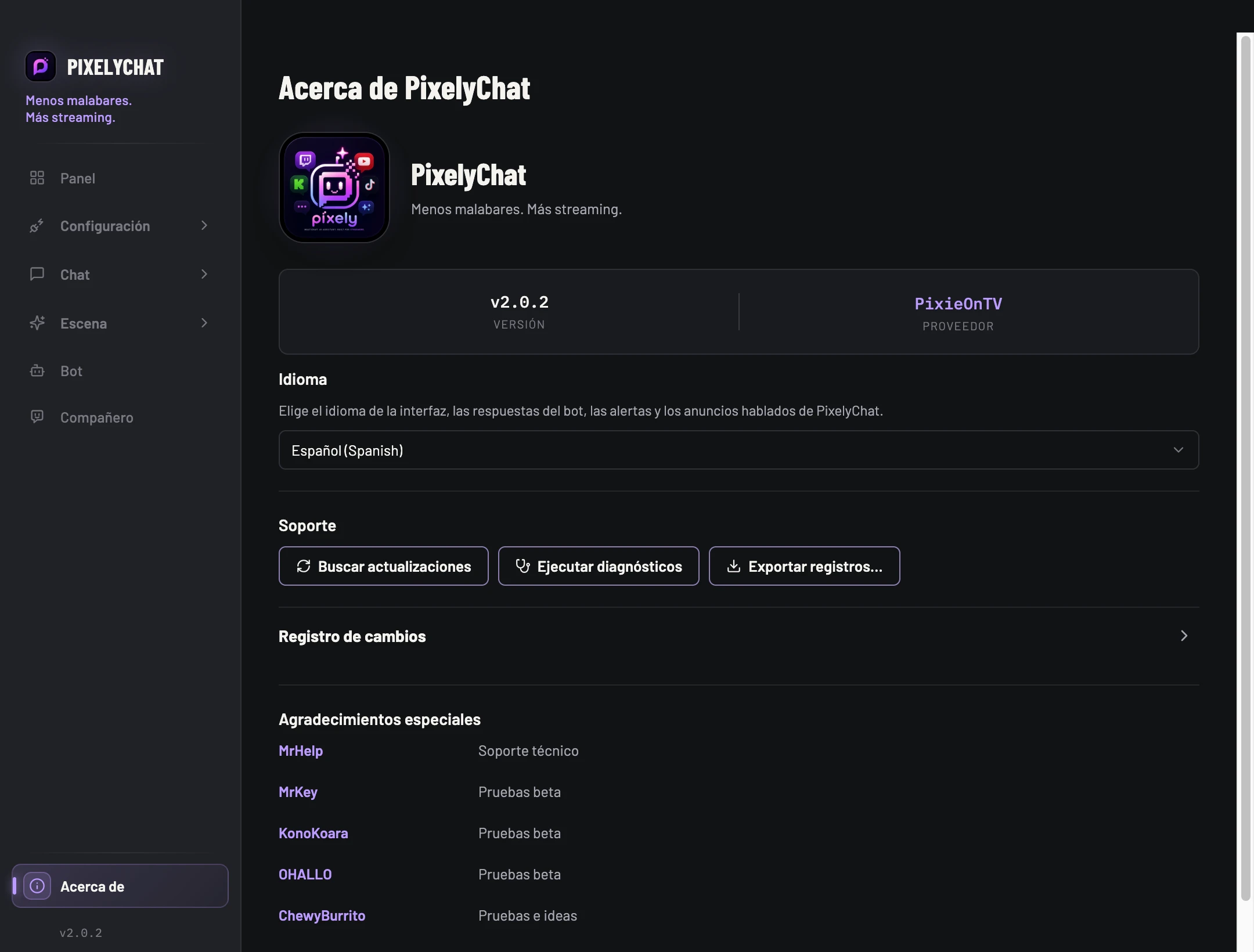Screen dimensions: 1254x952
Task: Expand the Escena submenu chevron
Action: 204,323
